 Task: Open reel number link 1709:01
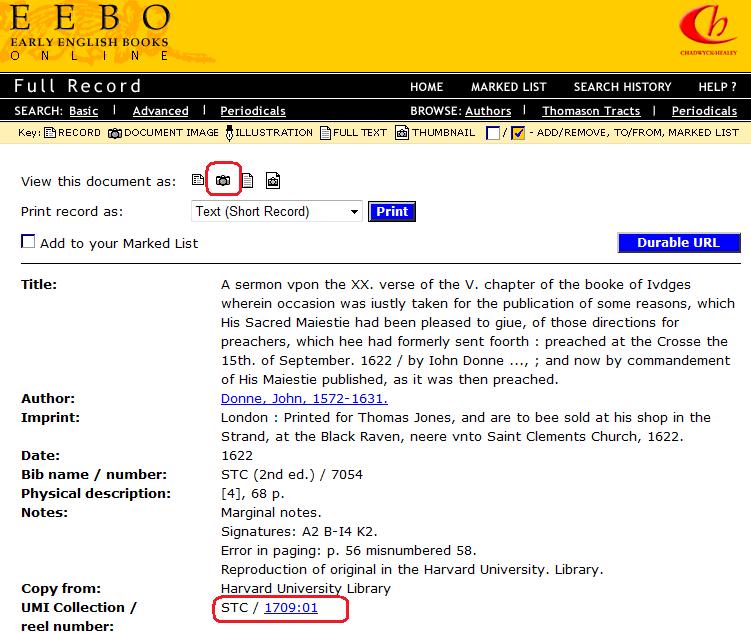tap(291, 608)
